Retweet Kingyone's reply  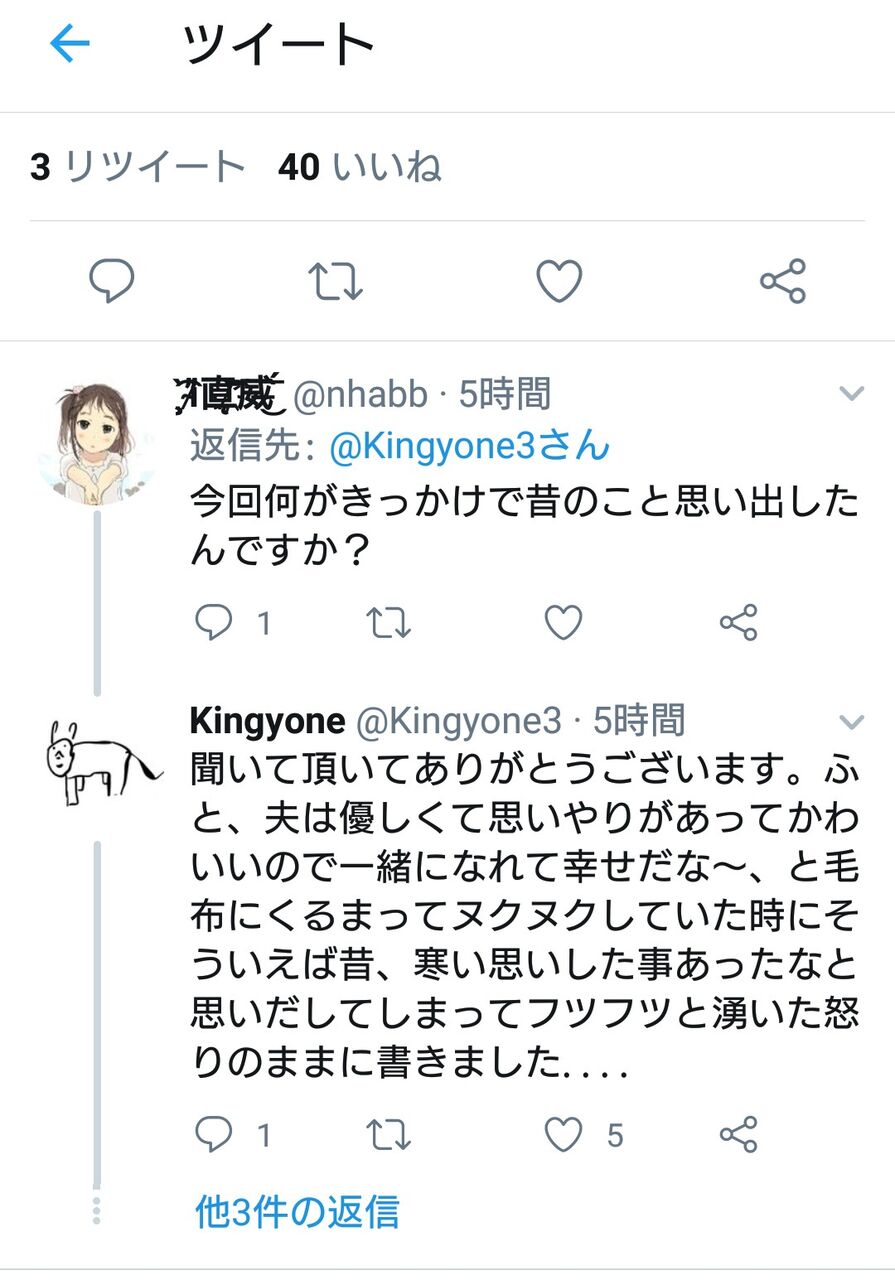click(388, 1135)
